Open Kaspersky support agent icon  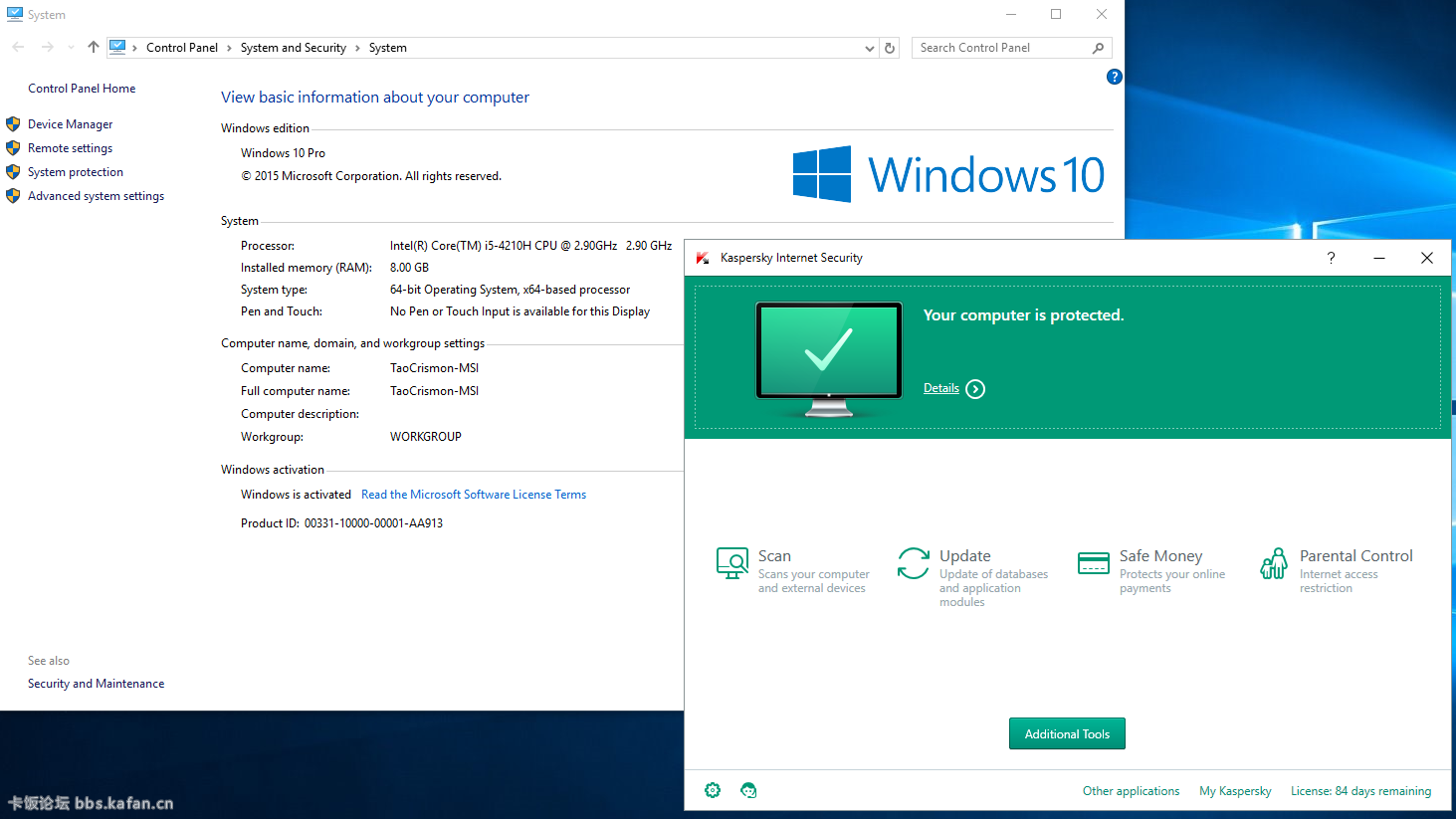(748, 790)
